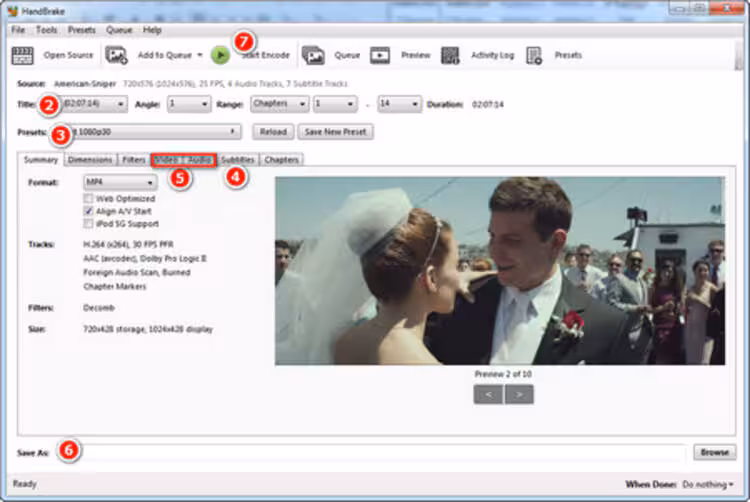The height and width of the screenshot is (502, 750).
Task: Switch to the Subtitles tab
Action: coord(238,160)
